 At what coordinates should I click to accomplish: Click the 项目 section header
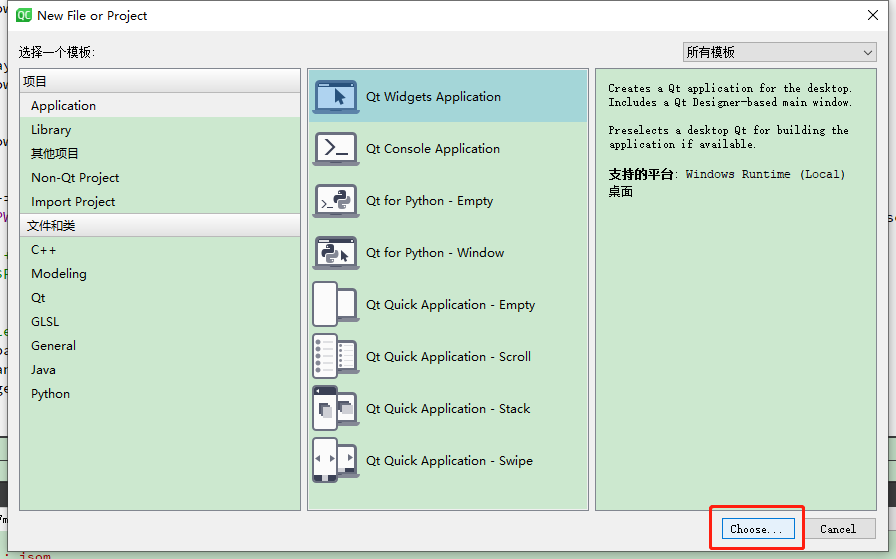coord(160,81)
